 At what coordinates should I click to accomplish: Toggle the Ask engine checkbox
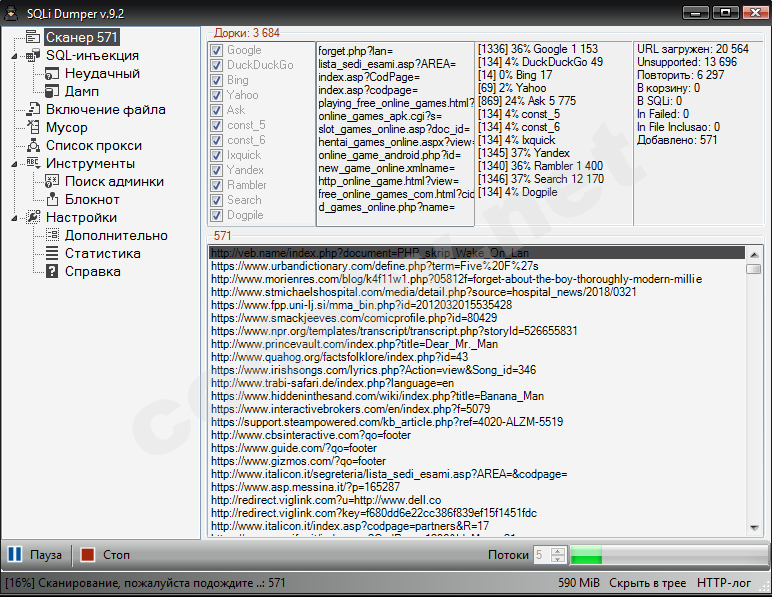pyautogui.click(x=216, y=110)
